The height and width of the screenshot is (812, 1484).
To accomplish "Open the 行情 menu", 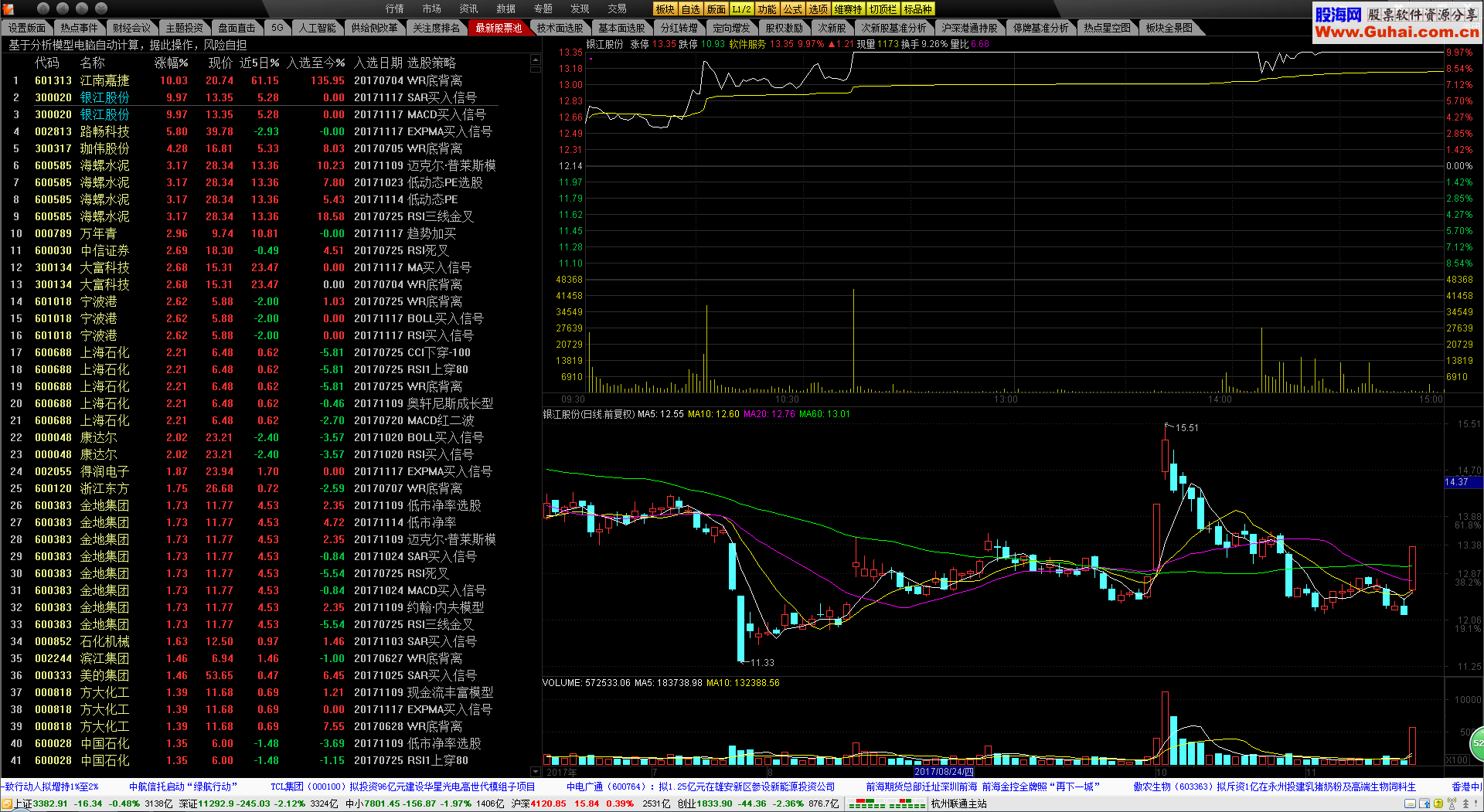I will [x=394, y=8].
